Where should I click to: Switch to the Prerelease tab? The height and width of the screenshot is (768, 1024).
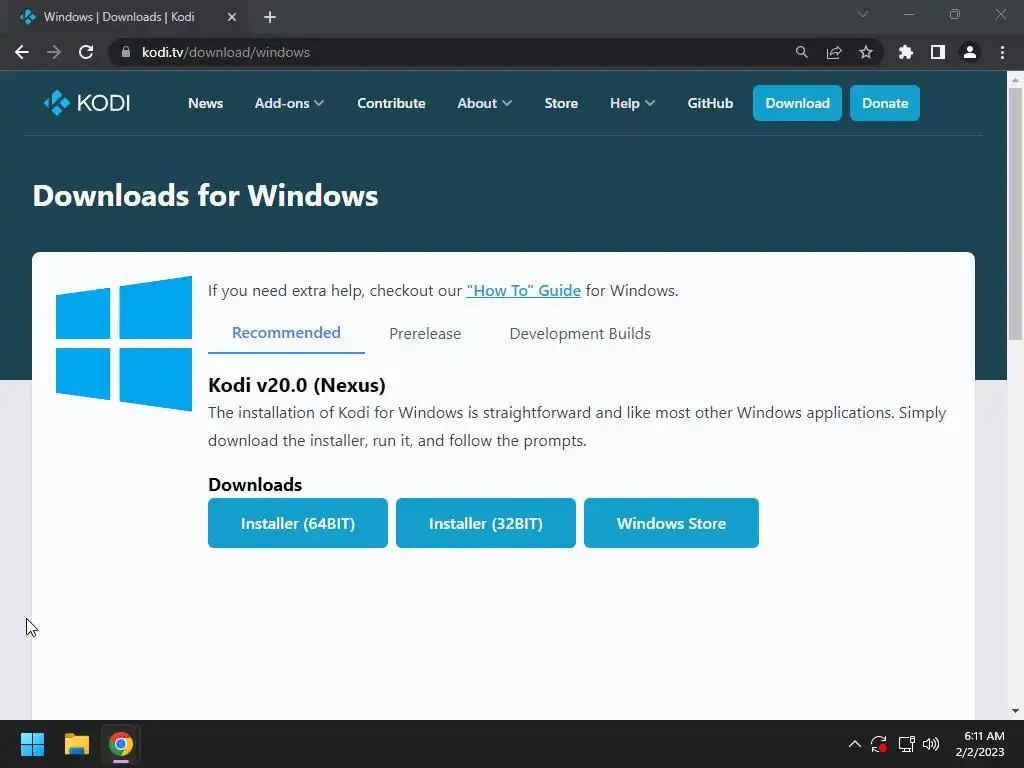[425, 334]
